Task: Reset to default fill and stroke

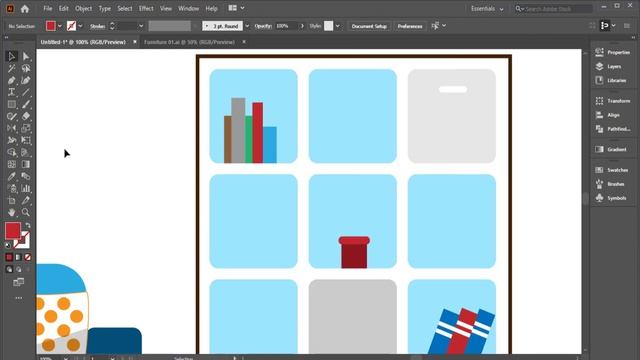Action: 8,245
